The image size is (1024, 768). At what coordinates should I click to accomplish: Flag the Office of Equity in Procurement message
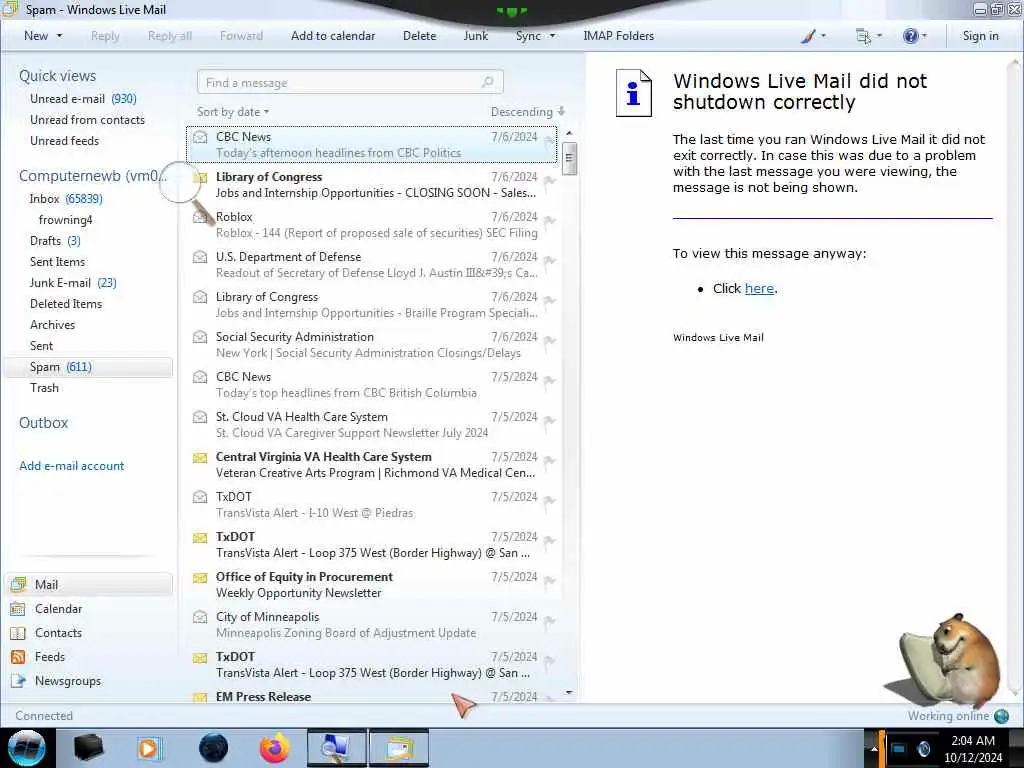pos(549,581)
